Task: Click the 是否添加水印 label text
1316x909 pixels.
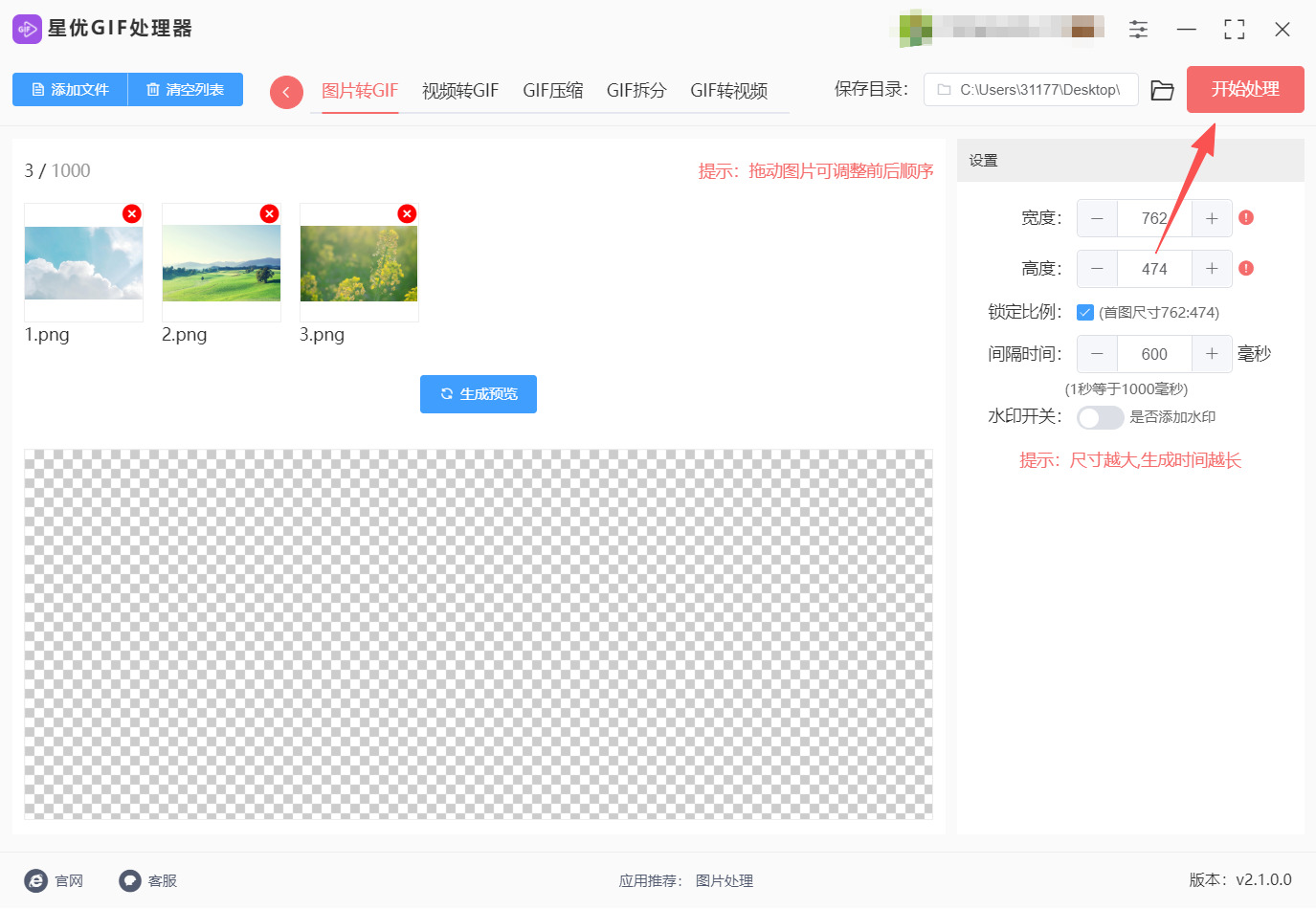Action: (x=1172, y=417)
